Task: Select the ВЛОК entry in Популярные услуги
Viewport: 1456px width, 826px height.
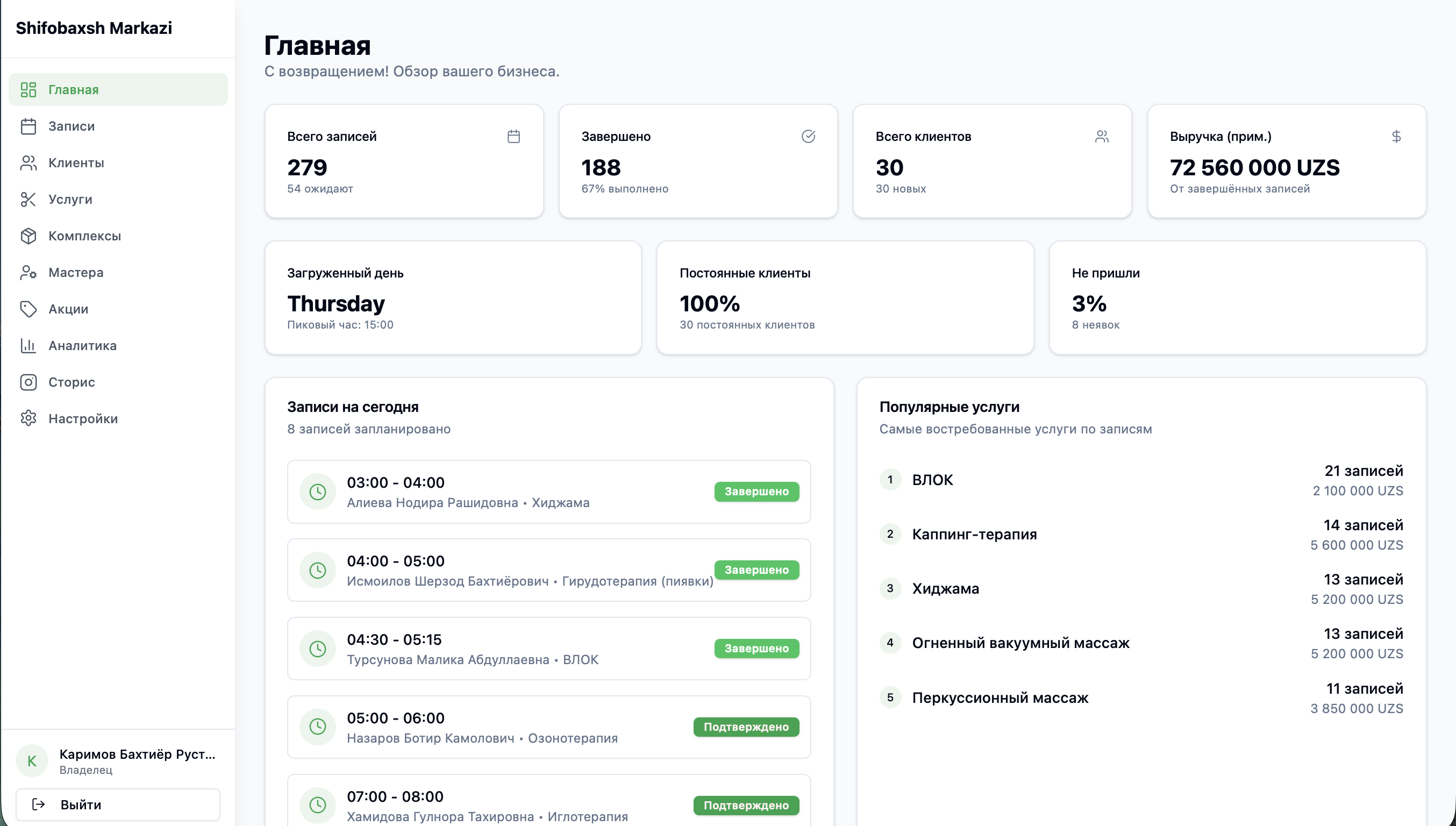Action: [x=932, y=479]
